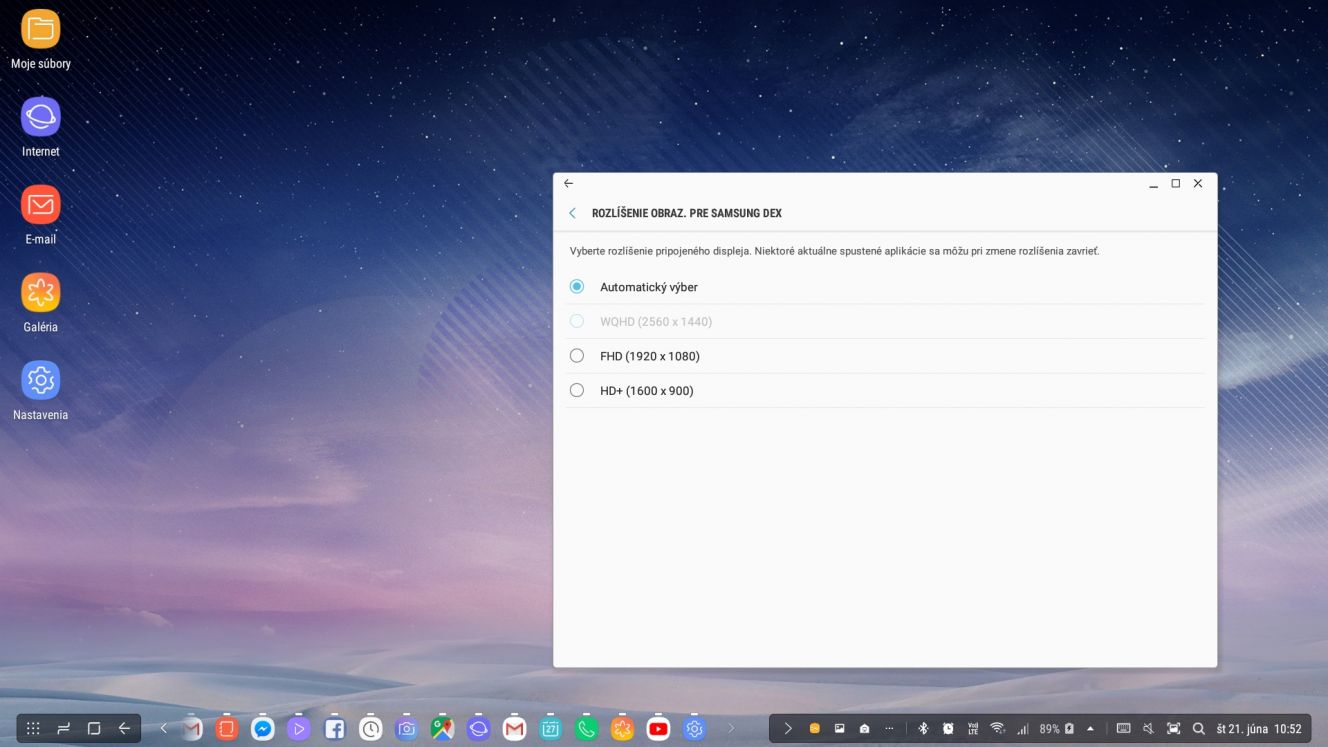The height and width of the screenshot is (747, 1328).
Task: Click the taskbar home square button
Action: tap(94, 729)
